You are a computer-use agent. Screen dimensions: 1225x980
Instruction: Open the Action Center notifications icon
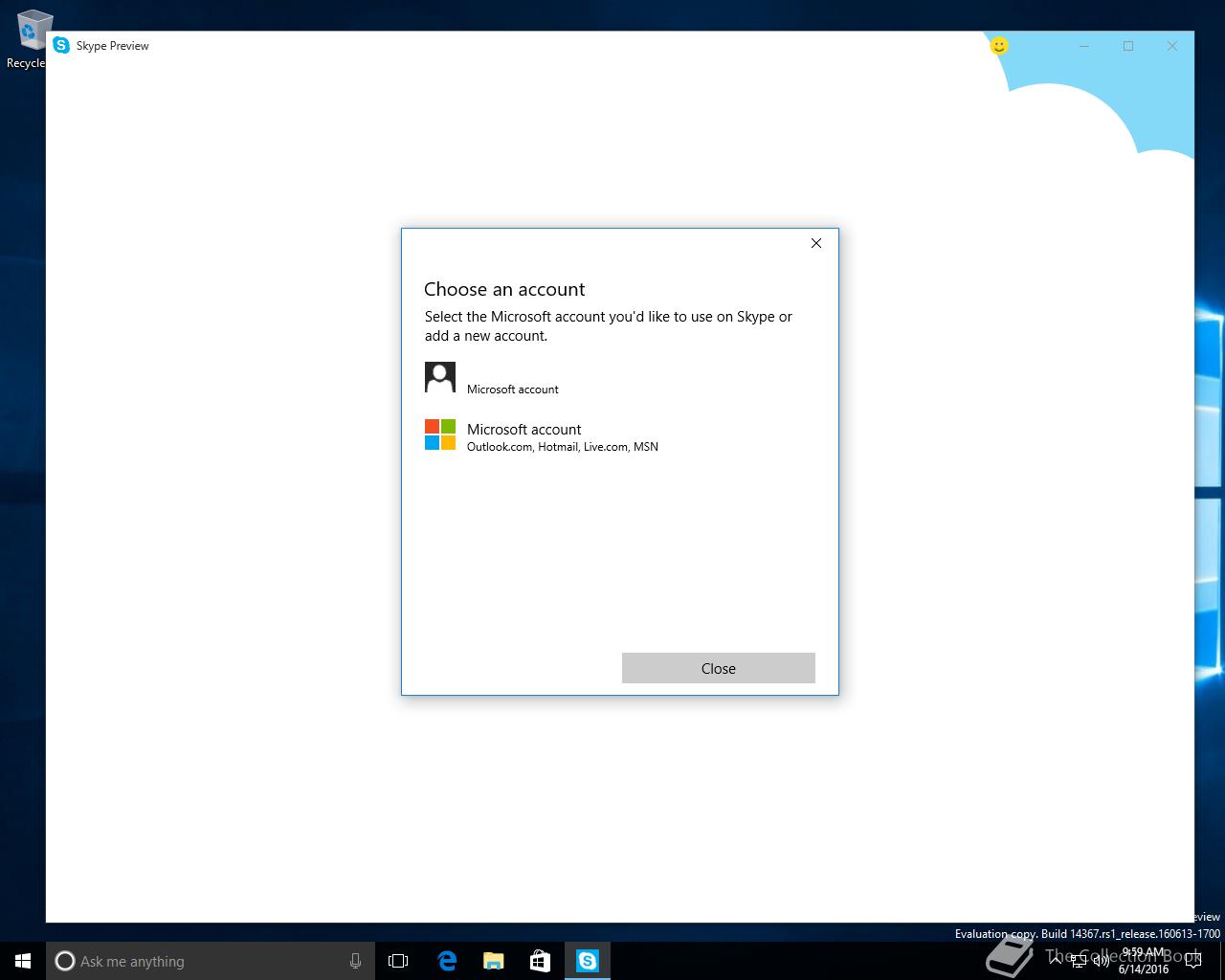coord(1192,961)
